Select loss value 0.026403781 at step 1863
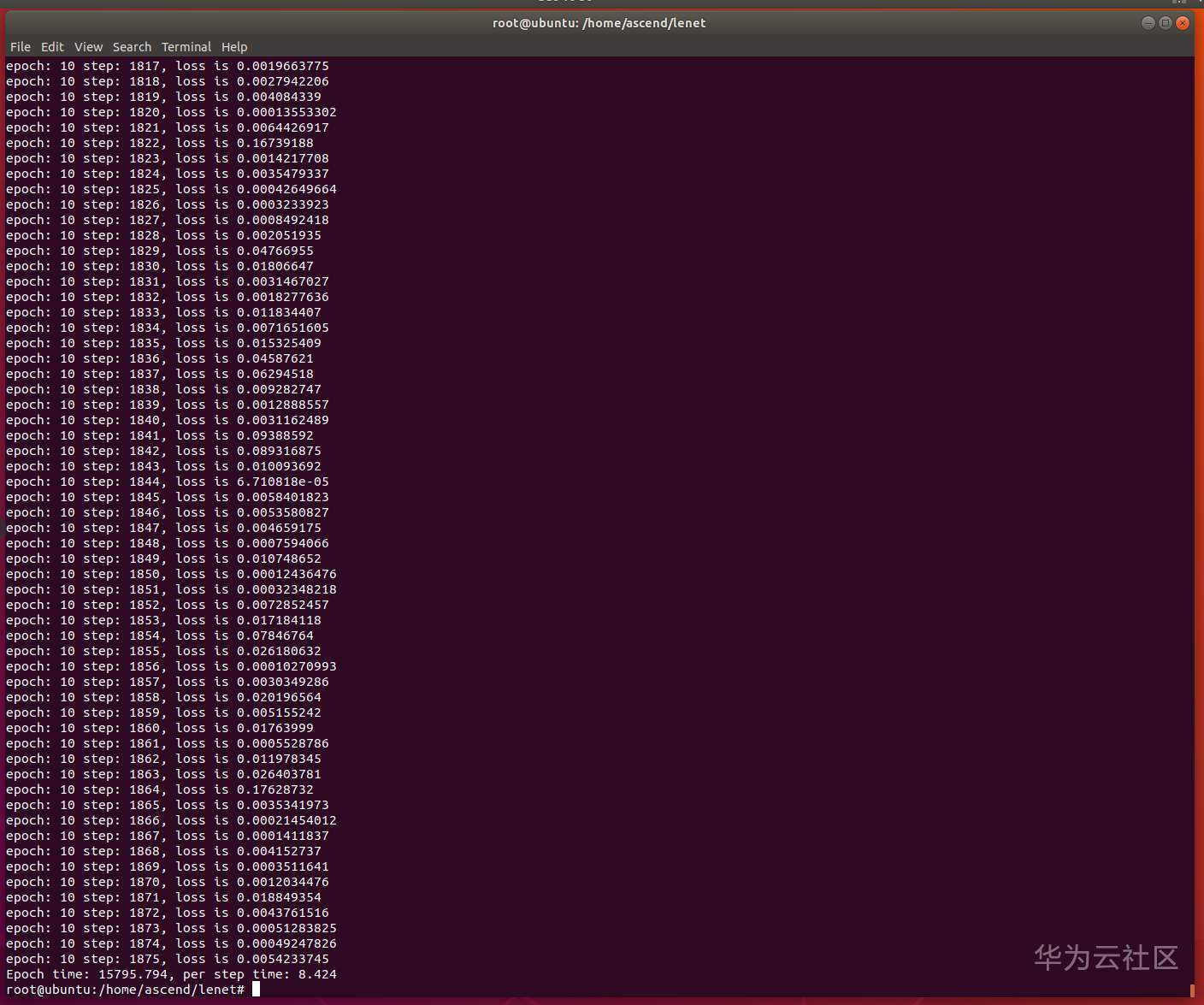This screenshot has height=1005, width=1204. point(279,774)
